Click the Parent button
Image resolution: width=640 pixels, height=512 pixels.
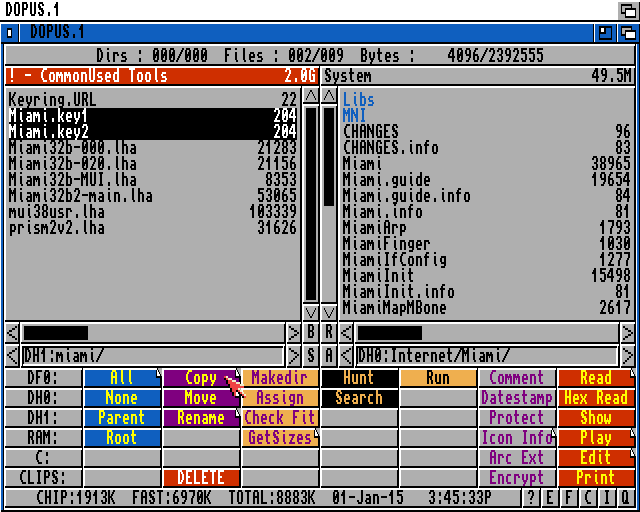point(122,418)
